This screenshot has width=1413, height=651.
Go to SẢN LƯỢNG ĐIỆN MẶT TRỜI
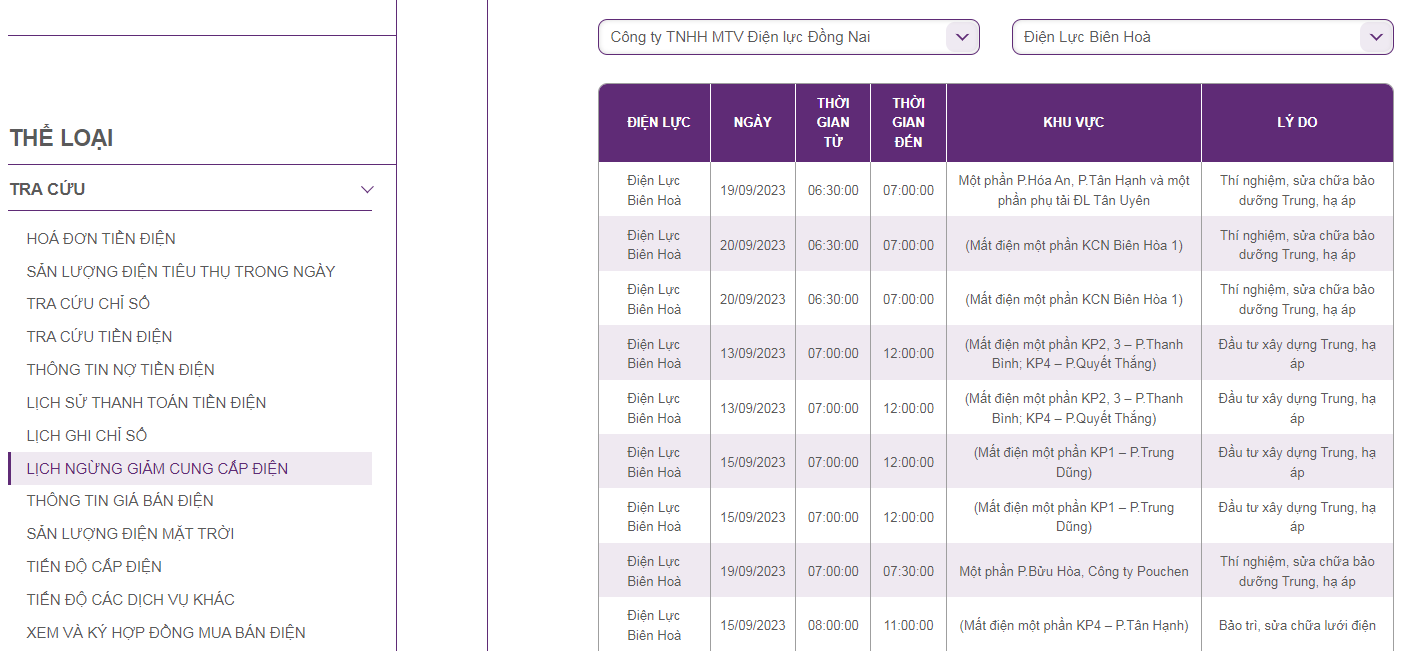[130, 533]
